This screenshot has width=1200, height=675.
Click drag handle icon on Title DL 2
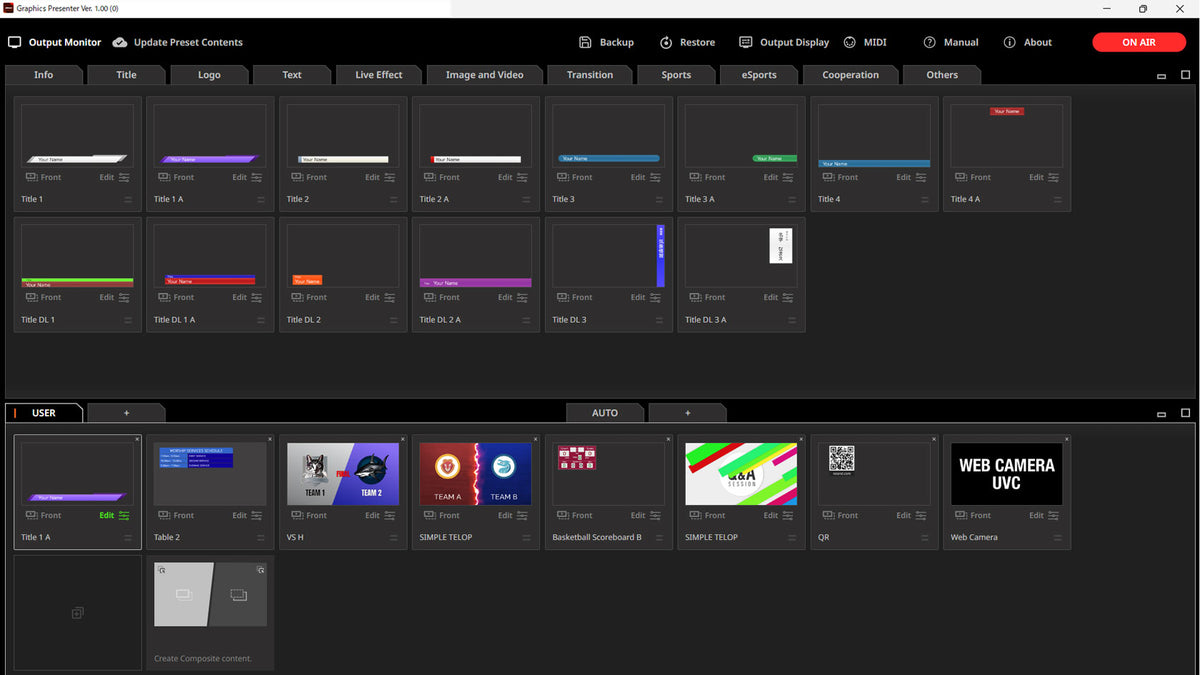point(394,320)
